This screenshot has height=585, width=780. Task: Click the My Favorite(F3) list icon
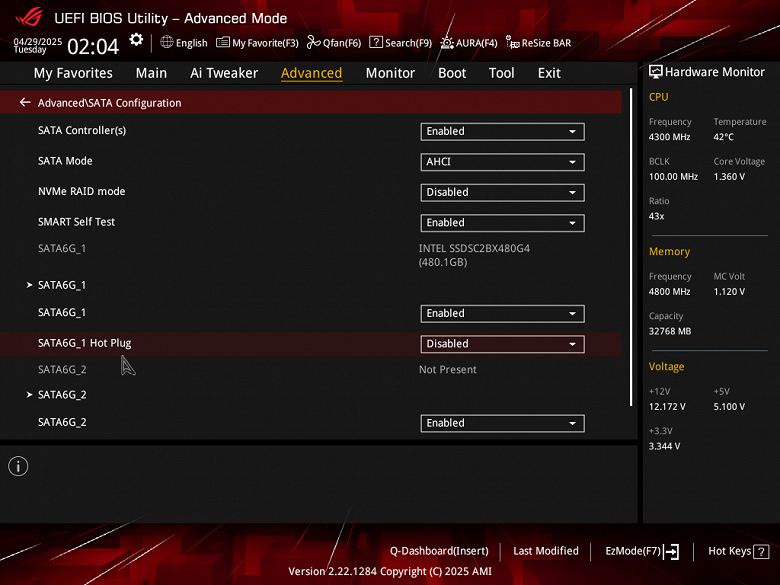pos(223,43)
